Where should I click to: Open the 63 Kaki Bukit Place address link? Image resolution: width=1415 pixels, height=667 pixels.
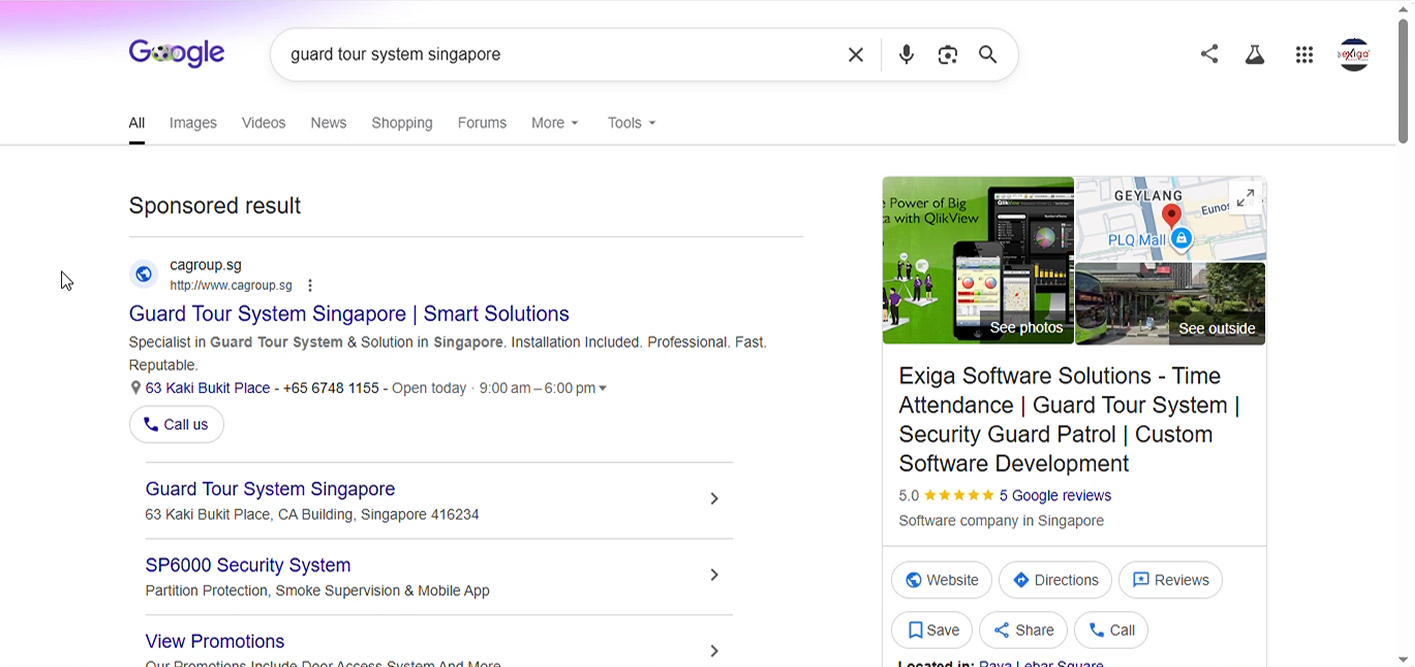(x=208, y=388)
